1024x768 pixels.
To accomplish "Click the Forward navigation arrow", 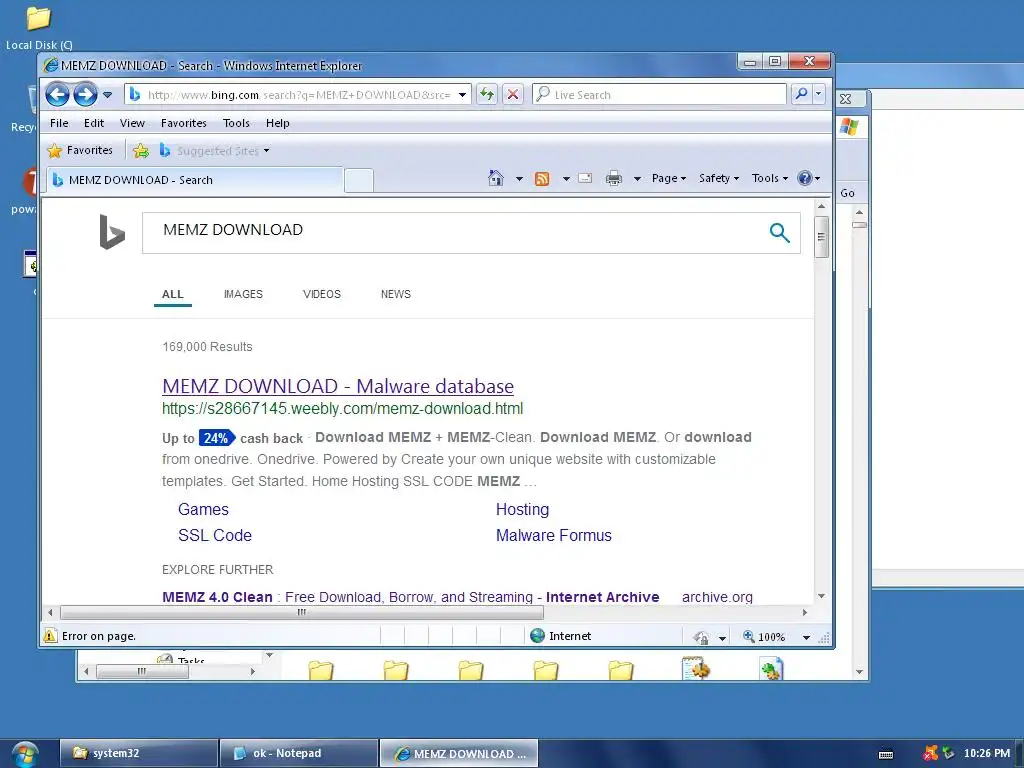I will pos(85,95).
